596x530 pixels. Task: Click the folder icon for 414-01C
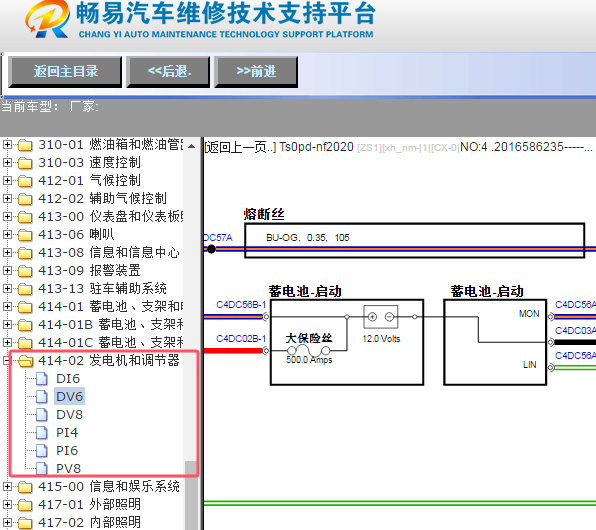click(x=25, y=343)
